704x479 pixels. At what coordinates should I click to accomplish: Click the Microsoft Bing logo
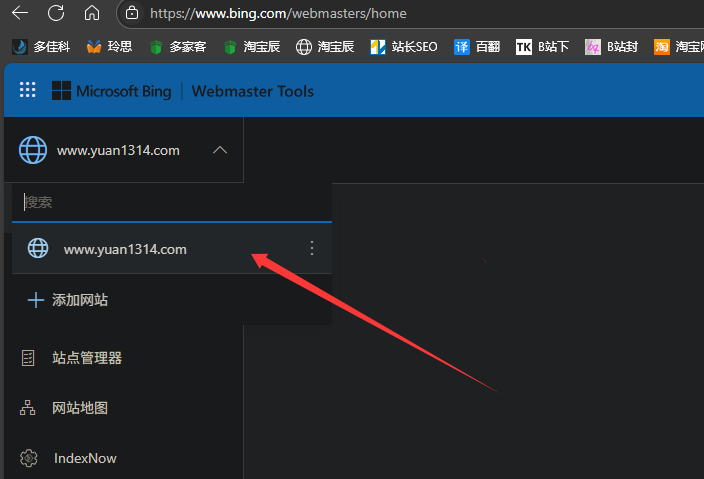111,91
